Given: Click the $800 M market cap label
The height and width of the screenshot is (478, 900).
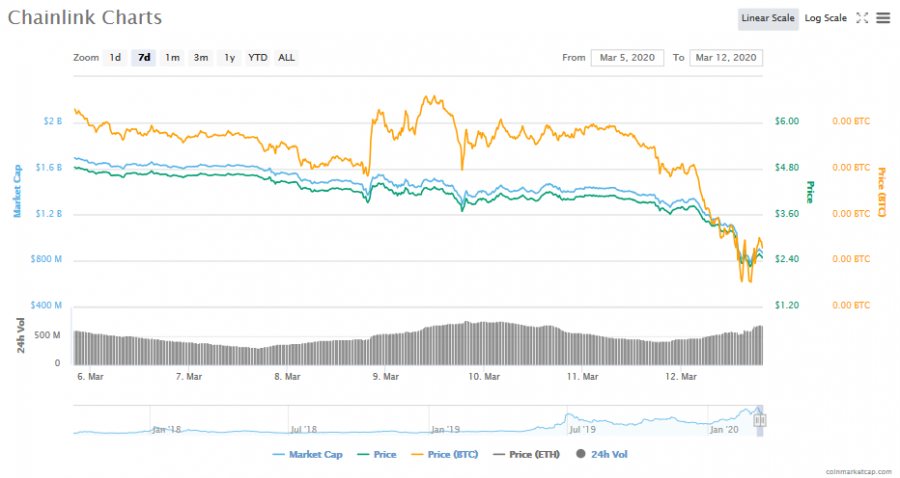Looking at the screenshot, I should pyautogui.click(x=46, y=259).
